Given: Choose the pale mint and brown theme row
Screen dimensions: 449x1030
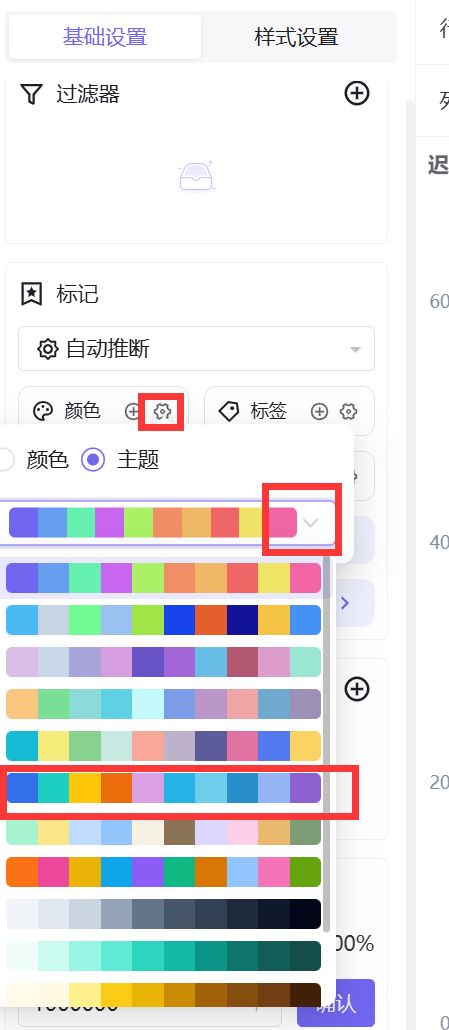Looking at the screenshot, I should point(163,830).
